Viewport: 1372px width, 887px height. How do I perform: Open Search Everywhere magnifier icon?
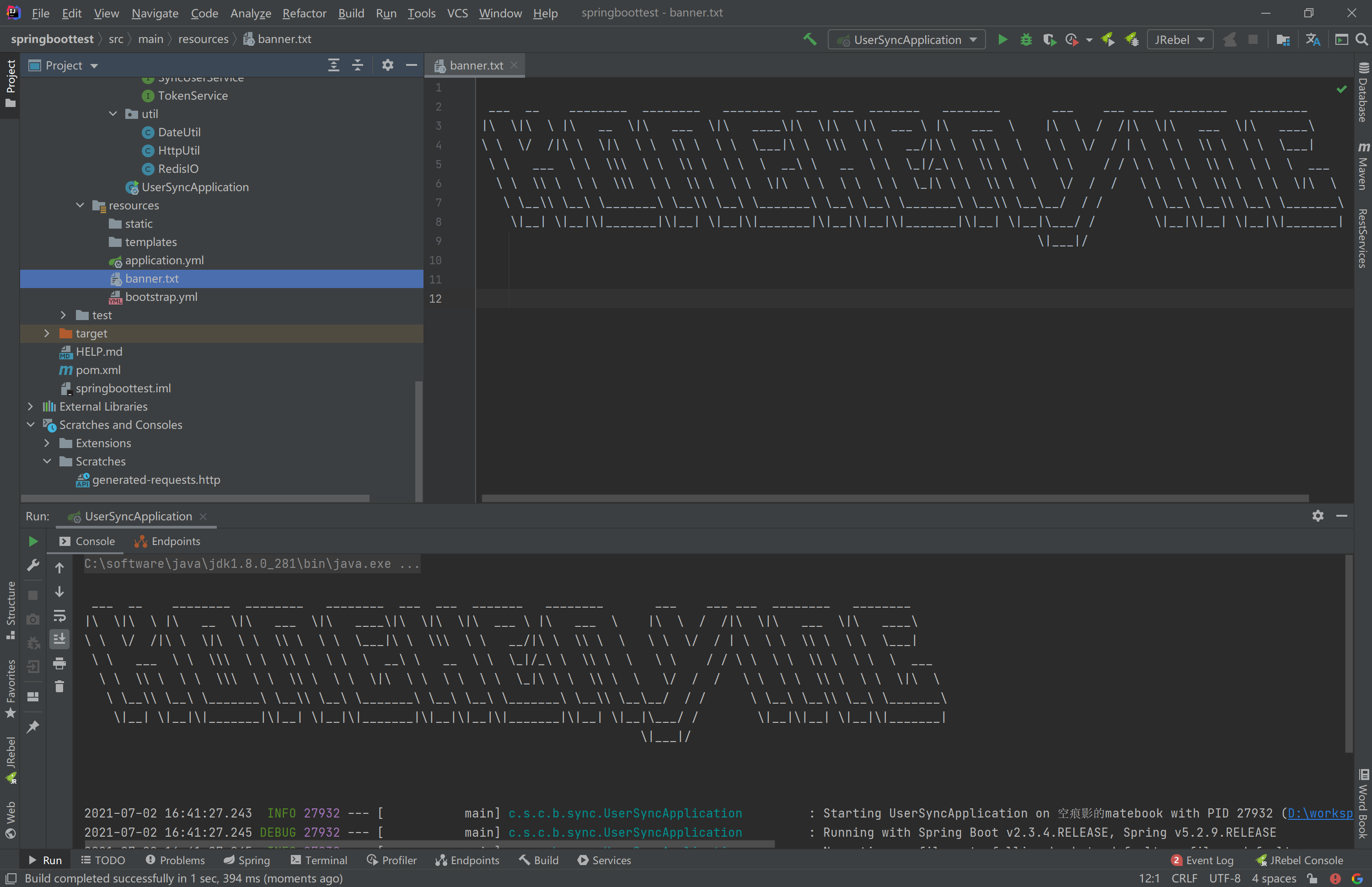(x=1361, y=39)
